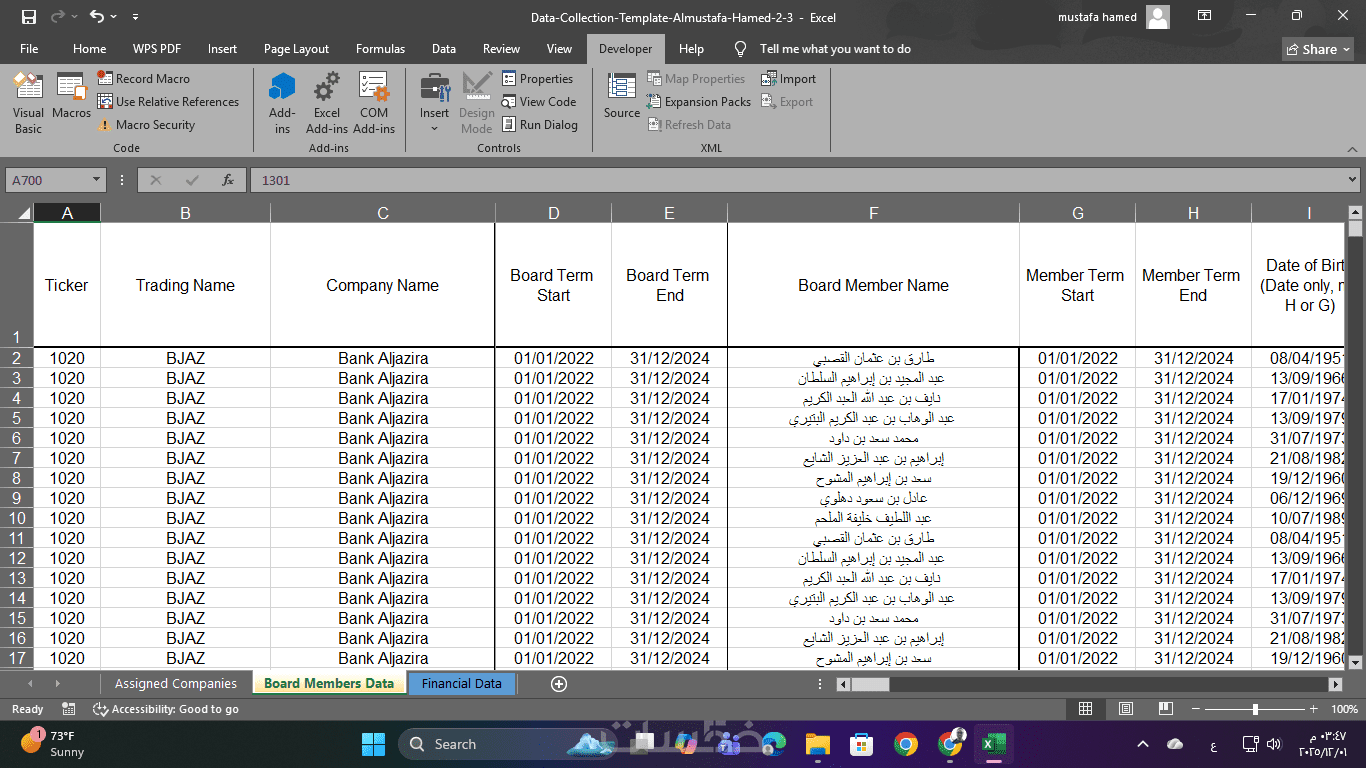Screen dimensions: 1366x768
Task: Click the macro recording icon in status bar
Action: click(x=68, y=709)
